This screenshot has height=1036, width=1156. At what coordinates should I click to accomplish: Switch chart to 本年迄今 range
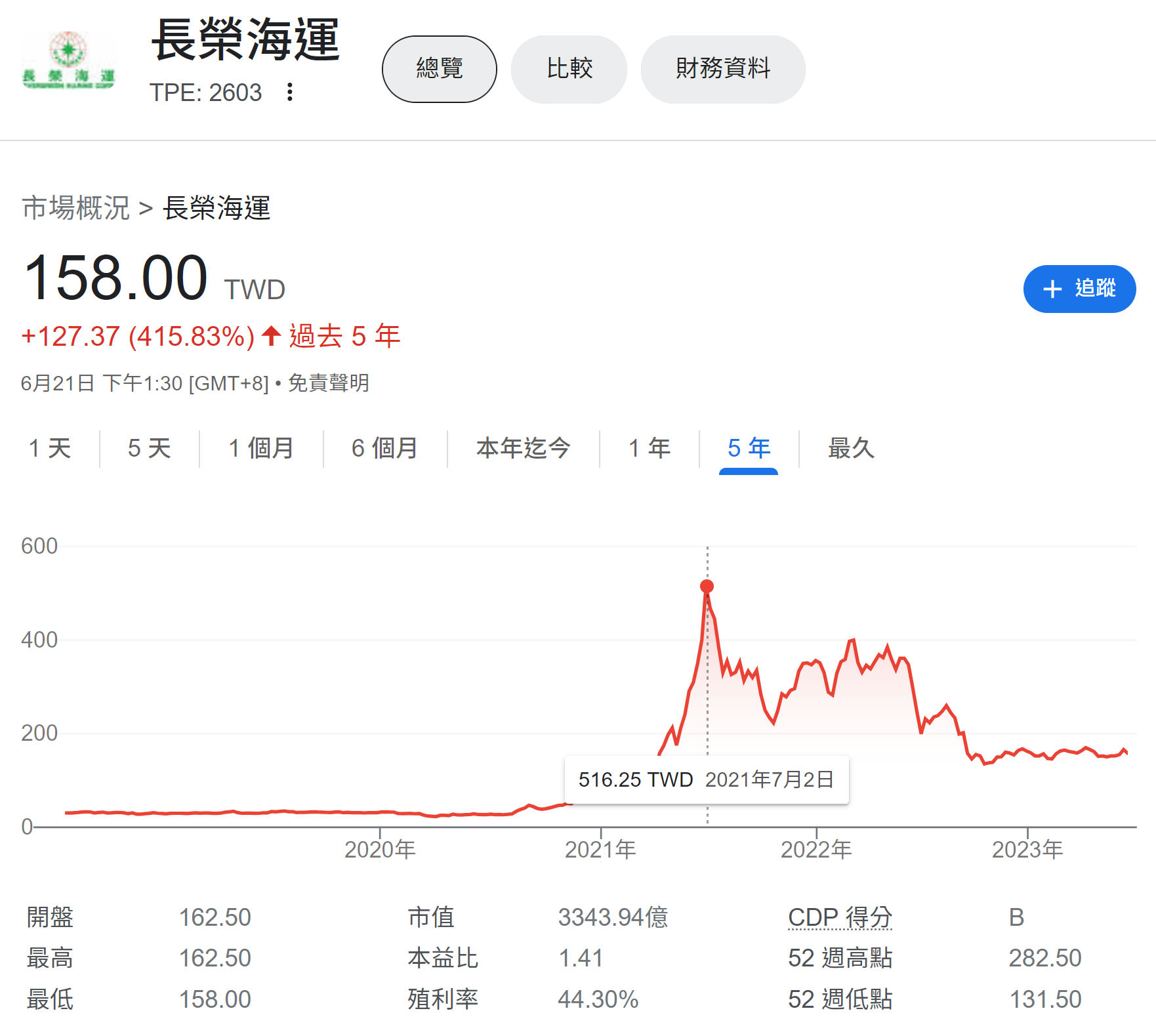click(x=523, y=449)
